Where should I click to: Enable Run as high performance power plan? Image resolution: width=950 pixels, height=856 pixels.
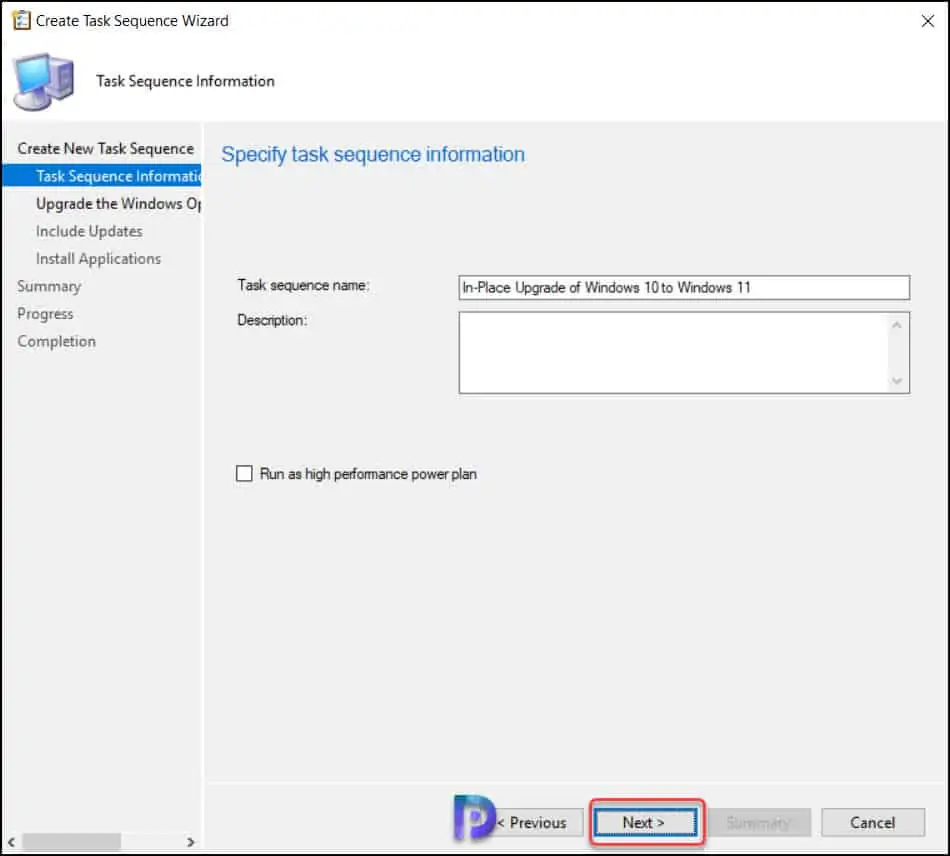244,473
